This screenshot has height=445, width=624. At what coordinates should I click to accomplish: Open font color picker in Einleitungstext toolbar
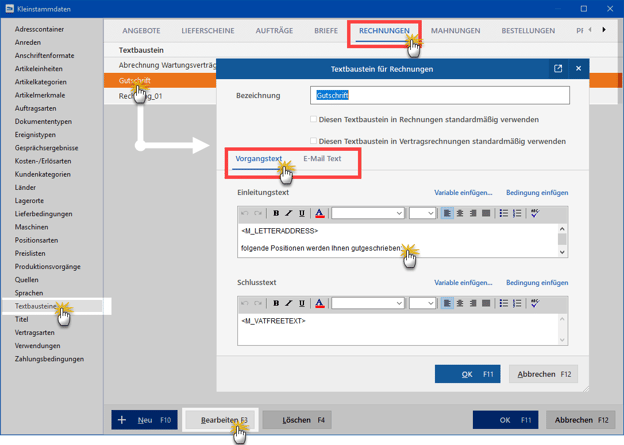click(319, 213)
